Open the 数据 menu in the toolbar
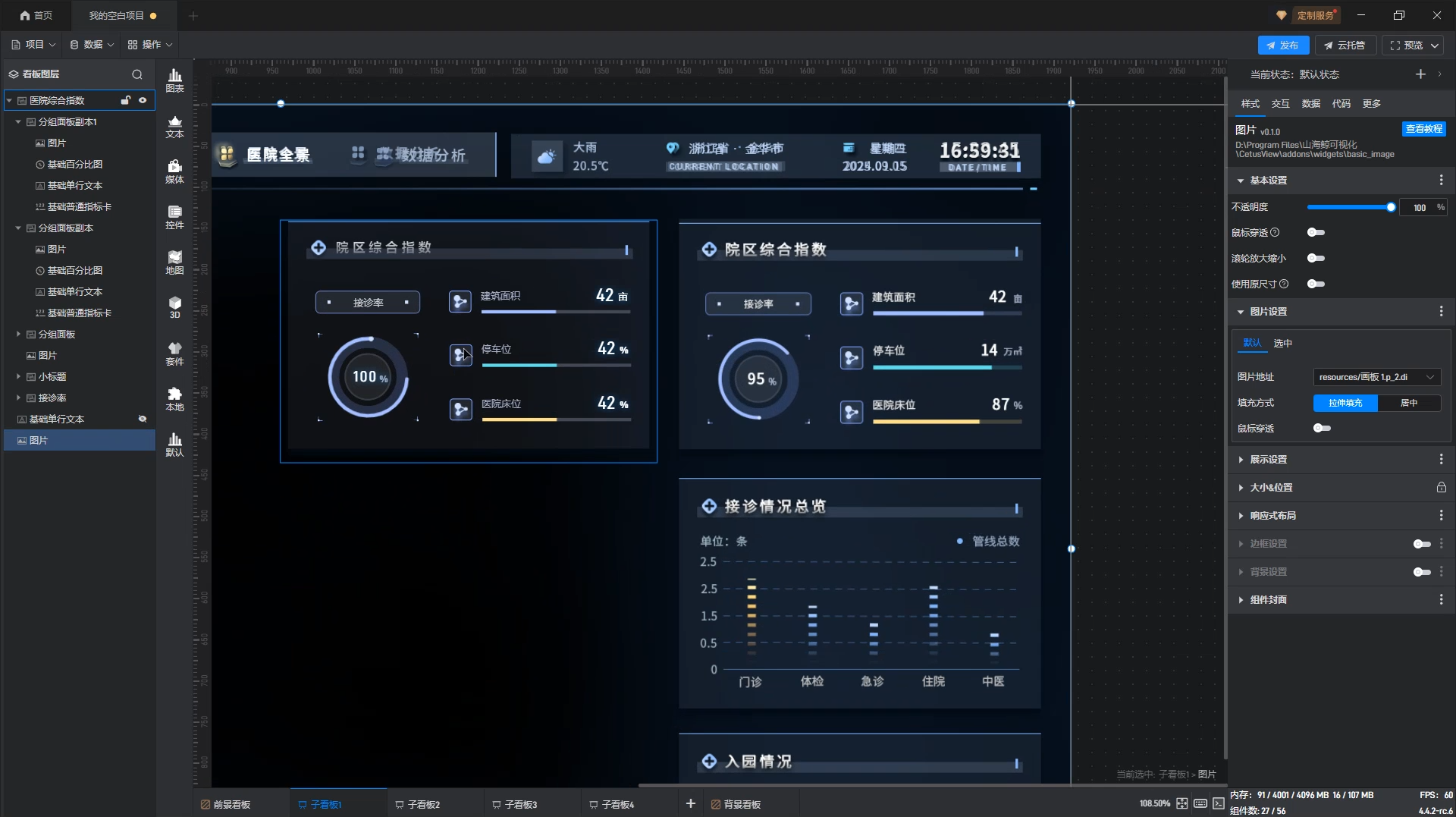The width and height of the screenshot is (1456, 817). pyautogui.click(x=92, y=45)
